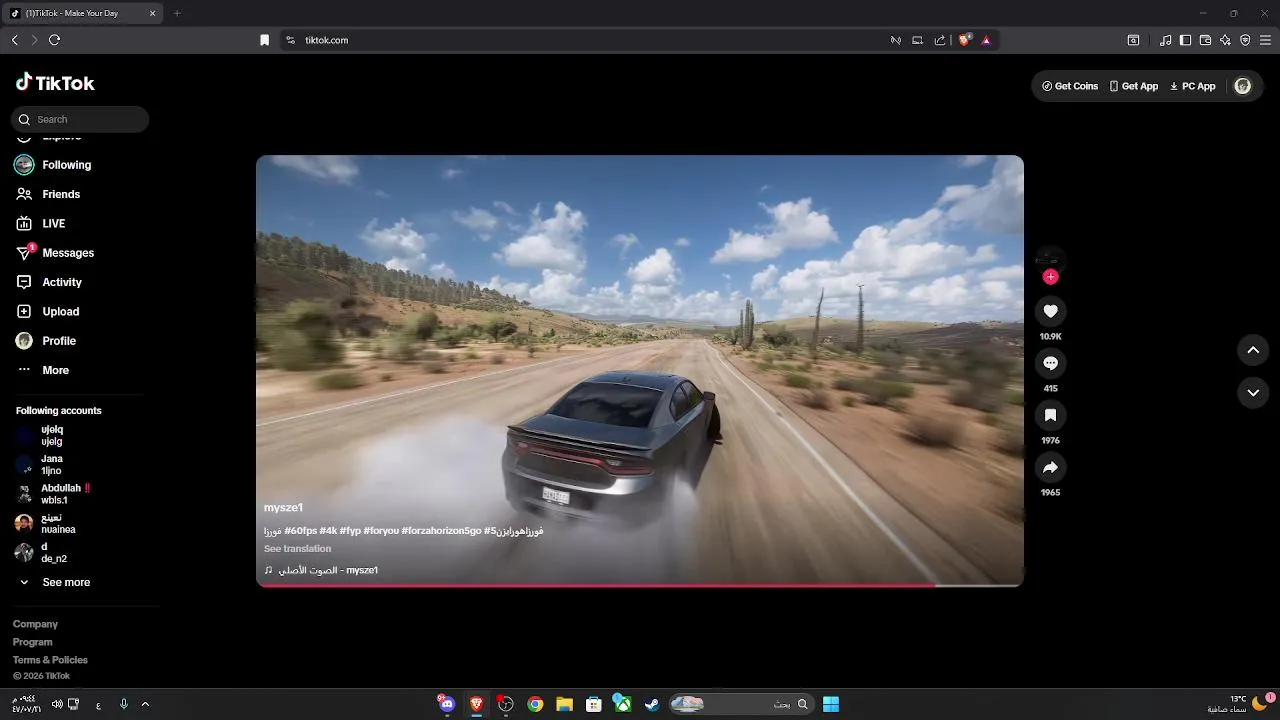
Task: Open Chrome from the taskbar
Action: pyautogui.click(x=535, y=704)
